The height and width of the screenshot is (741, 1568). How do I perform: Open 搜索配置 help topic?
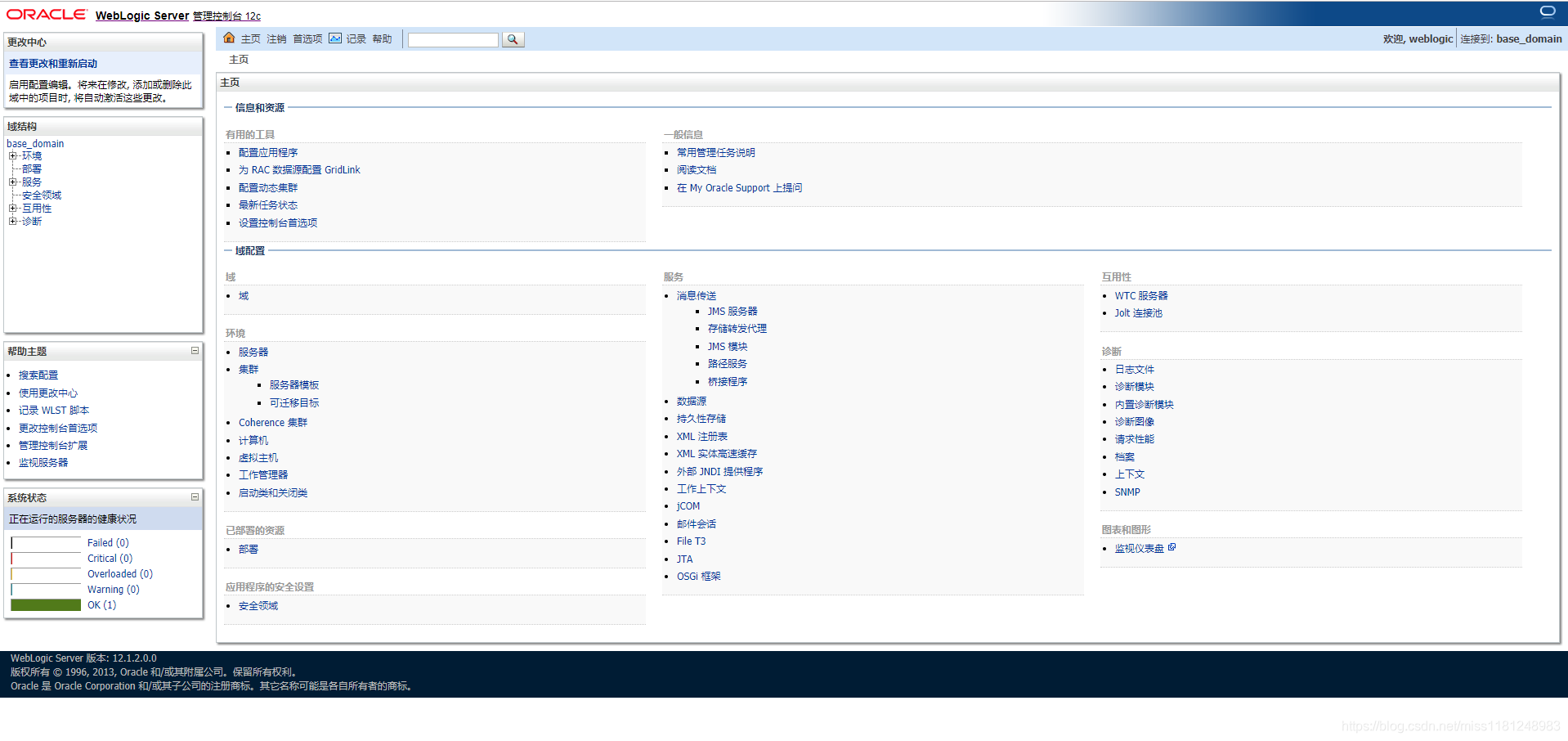[38, 375]
